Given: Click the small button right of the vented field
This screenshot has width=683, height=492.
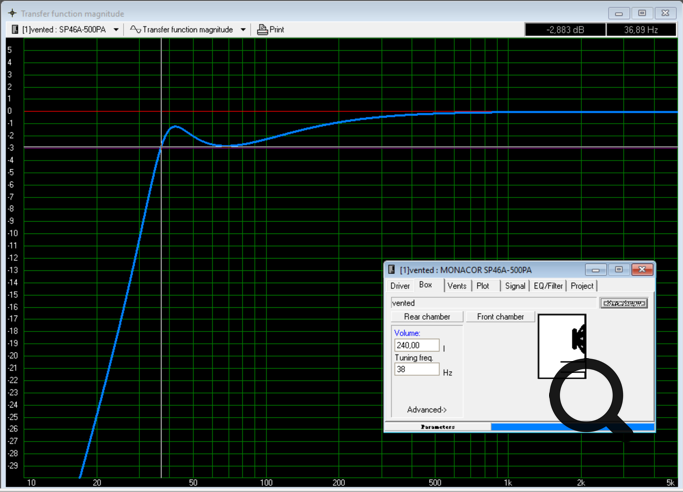Looking at the screenshot, I should coord(623,303).
